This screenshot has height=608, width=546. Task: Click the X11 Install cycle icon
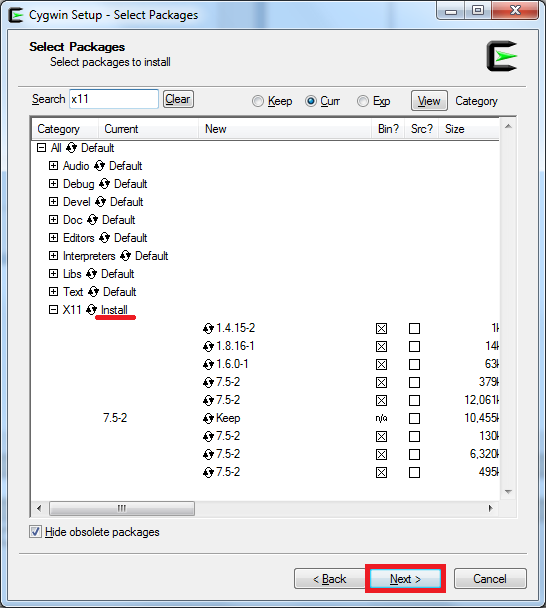tap(92, 310)
